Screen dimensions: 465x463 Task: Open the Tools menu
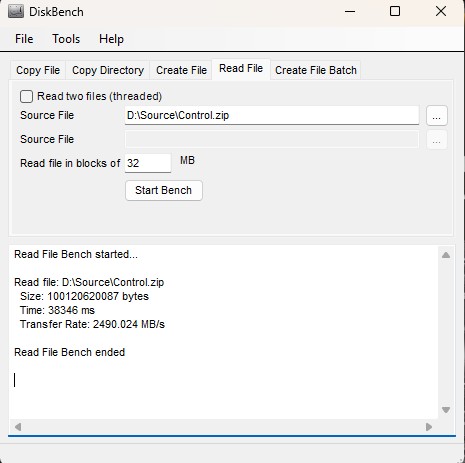66,39
